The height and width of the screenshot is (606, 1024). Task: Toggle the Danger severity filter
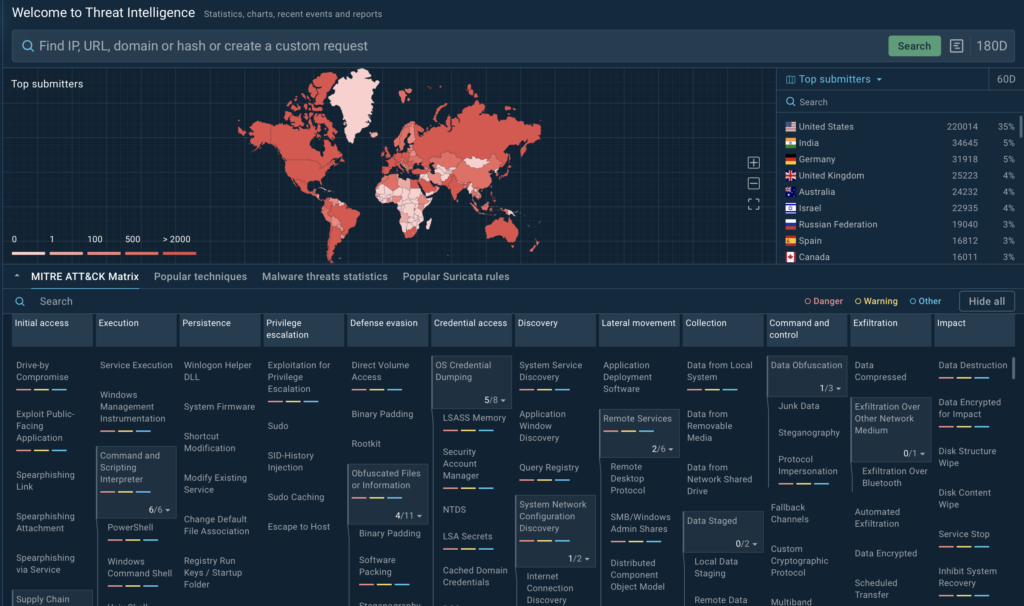(824, 301)
